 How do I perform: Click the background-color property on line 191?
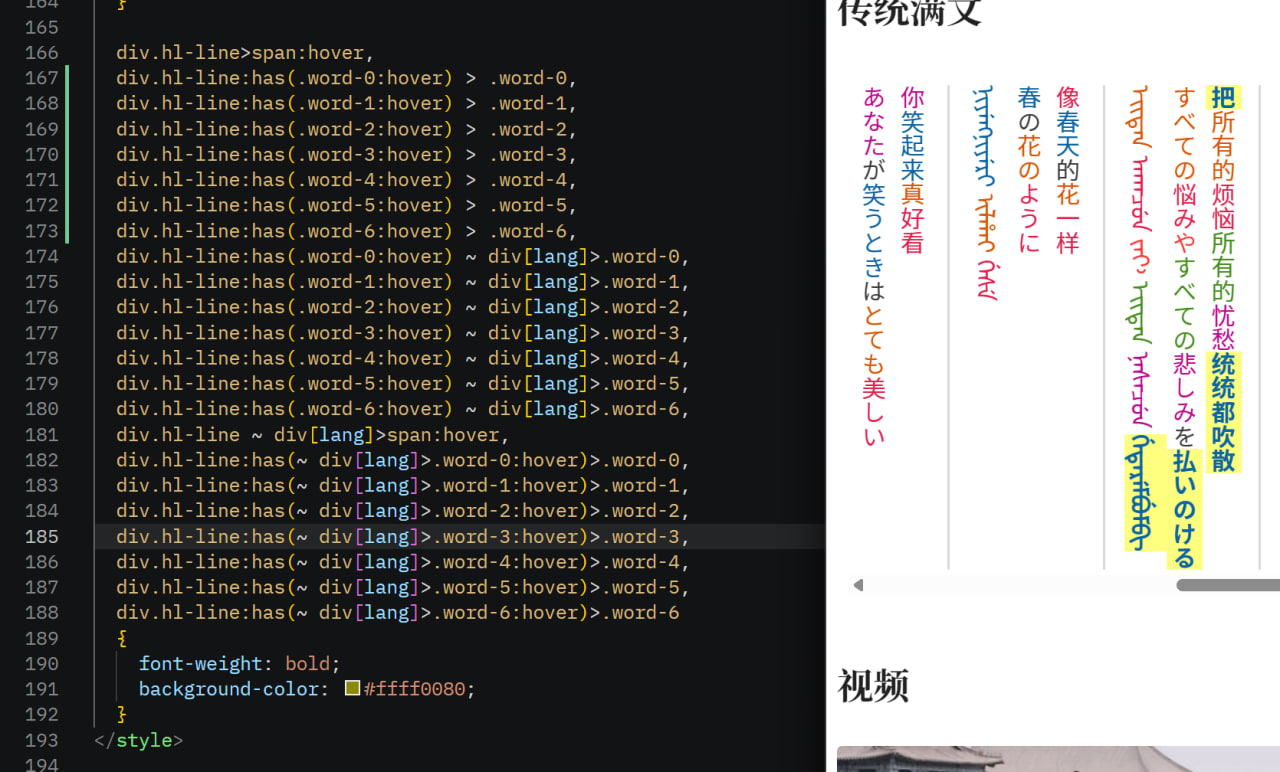click(x=228, y=688)
